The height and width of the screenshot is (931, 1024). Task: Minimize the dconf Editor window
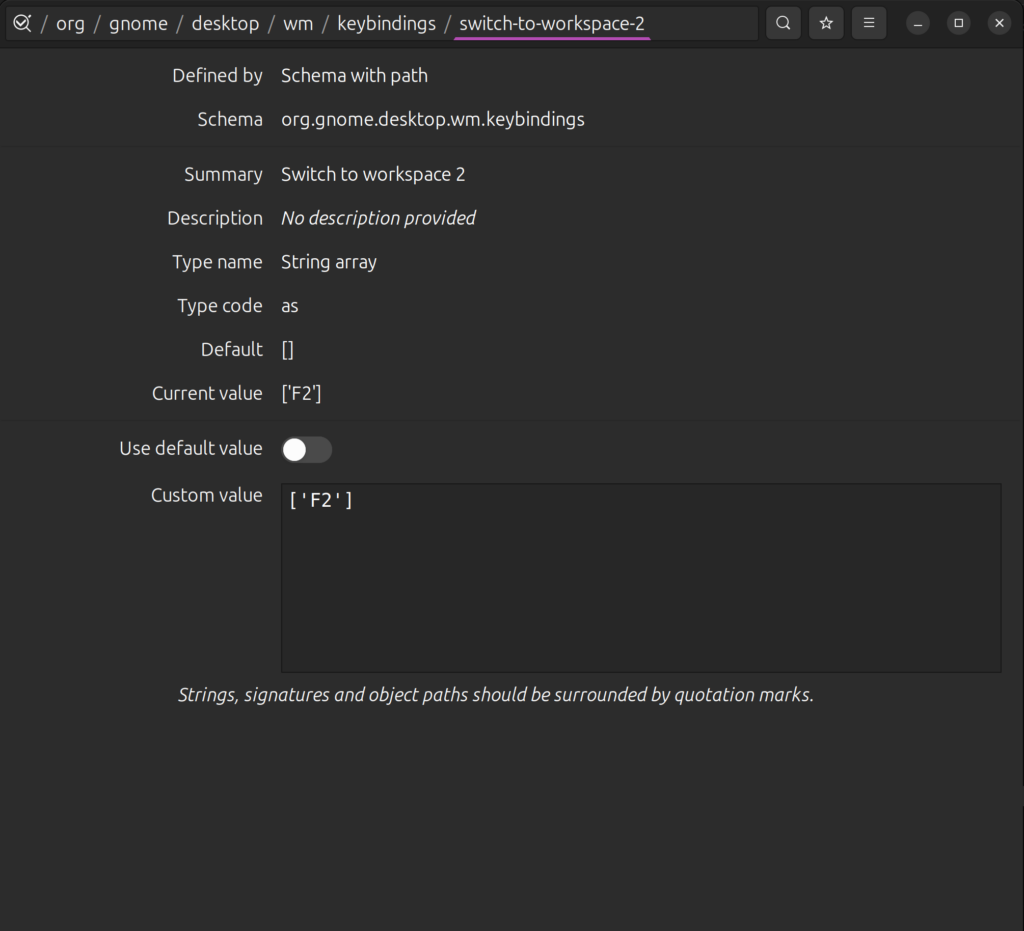pyautogui.click(x=918, y=23)
